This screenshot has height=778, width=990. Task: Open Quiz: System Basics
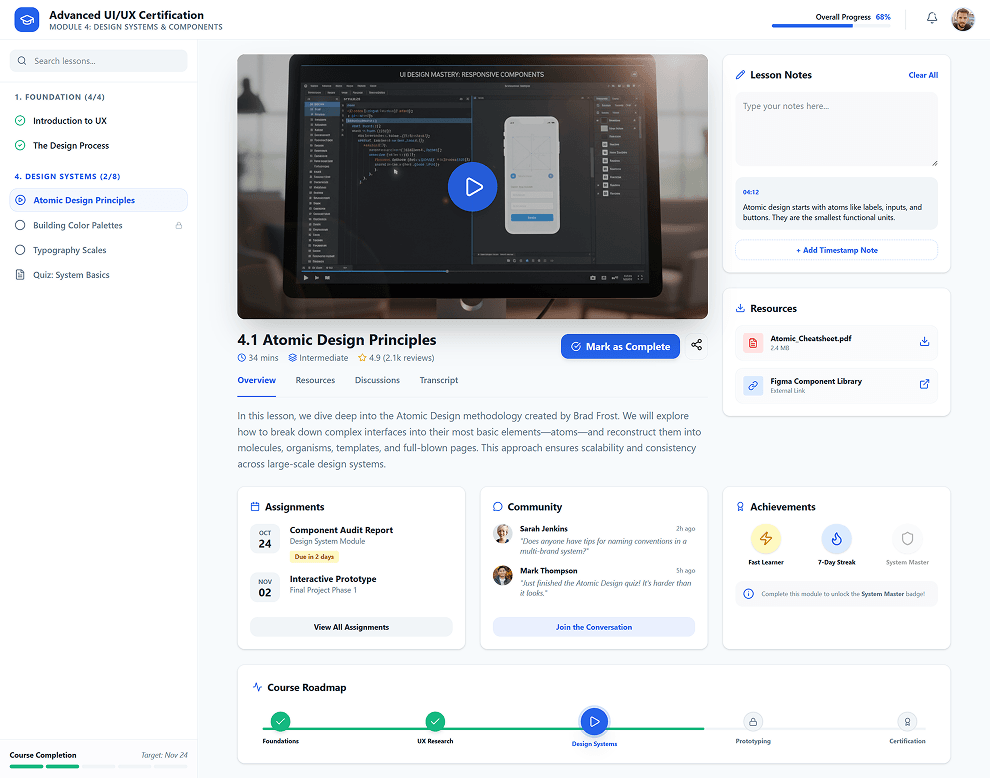pyautogui.click(x=98, y=275)
